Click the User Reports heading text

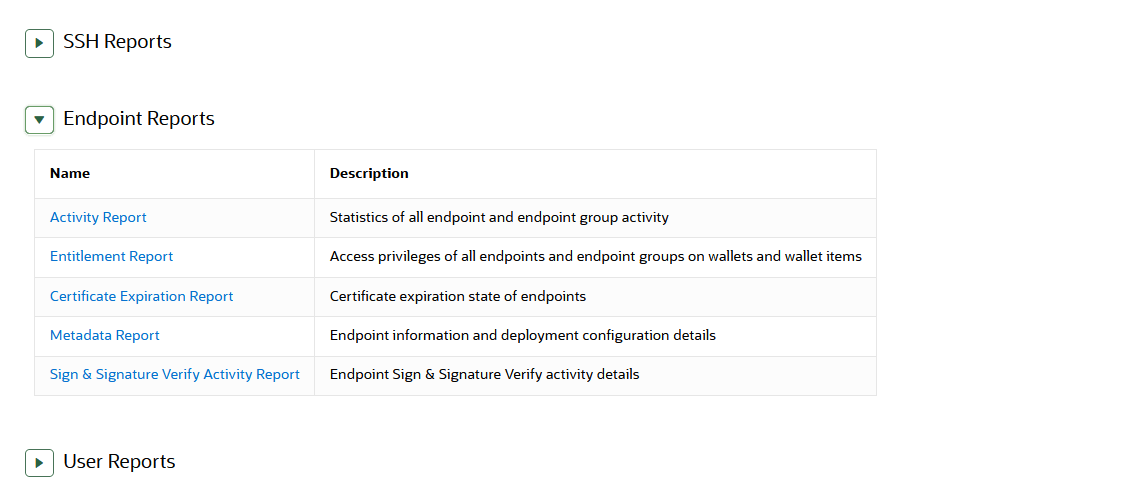[119, 462]
